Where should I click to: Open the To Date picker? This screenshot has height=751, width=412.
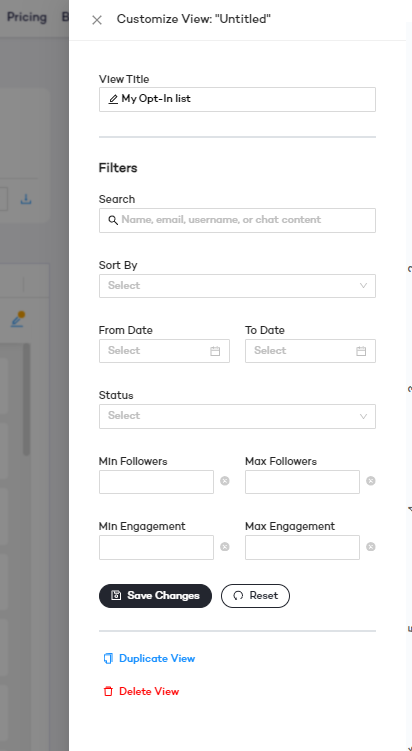(x=310, y=351)
